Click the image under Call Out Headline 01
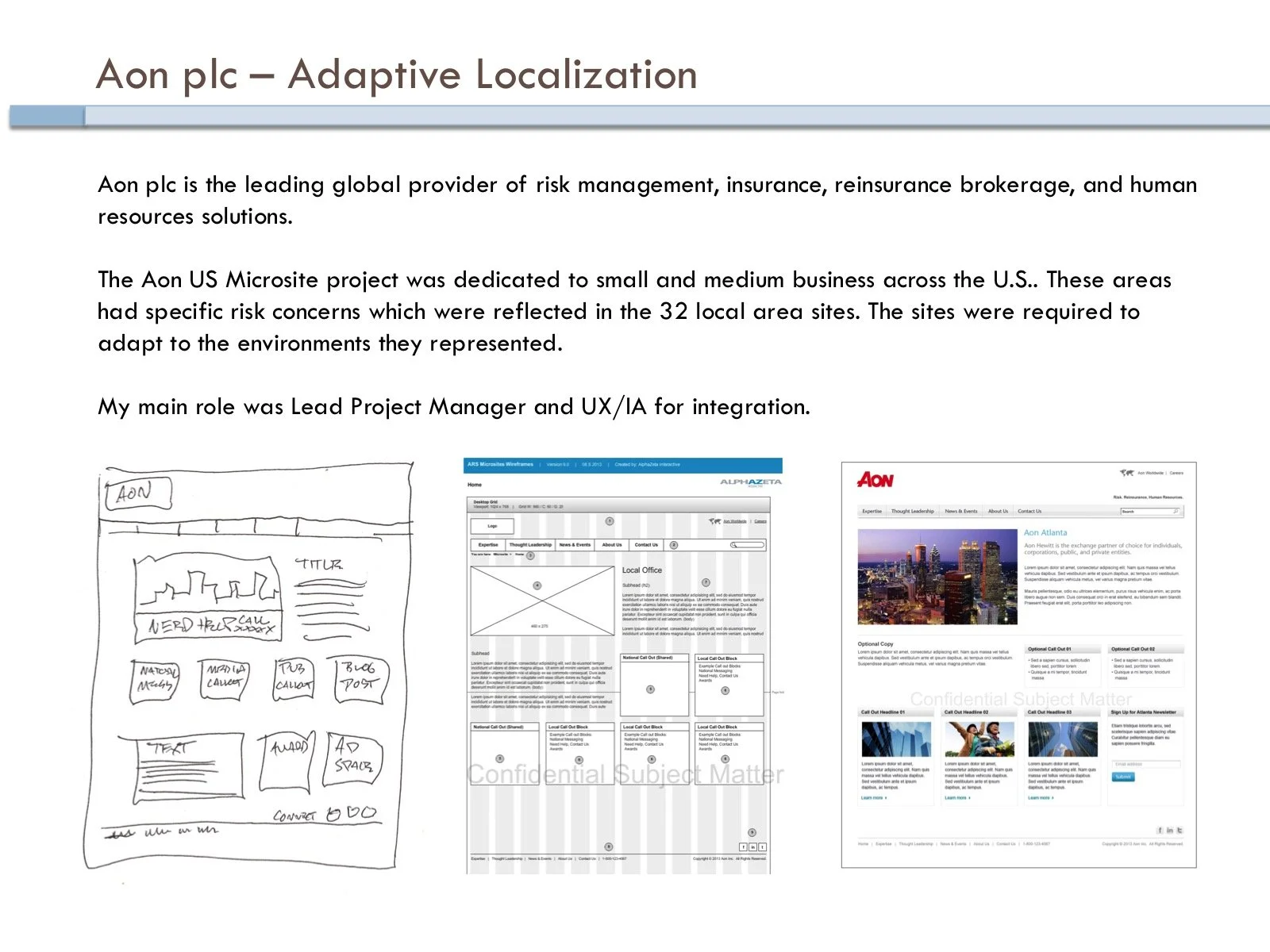Viewport: 1270px width, 952px height. [x=897, y=739]
